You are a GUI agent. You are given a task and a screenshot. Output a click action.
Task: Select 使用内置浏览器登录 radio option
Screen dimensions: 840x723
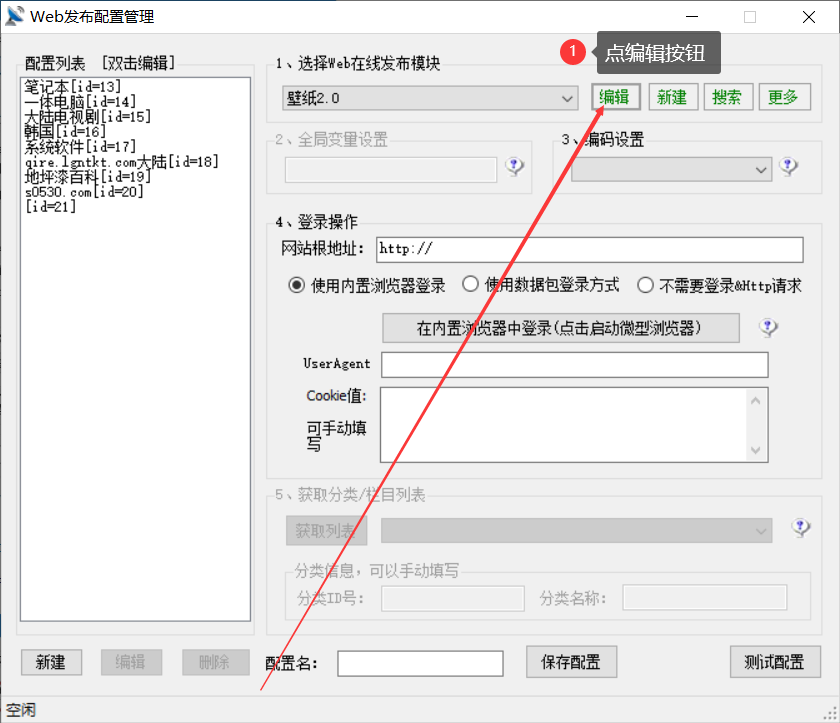[296, 285]
